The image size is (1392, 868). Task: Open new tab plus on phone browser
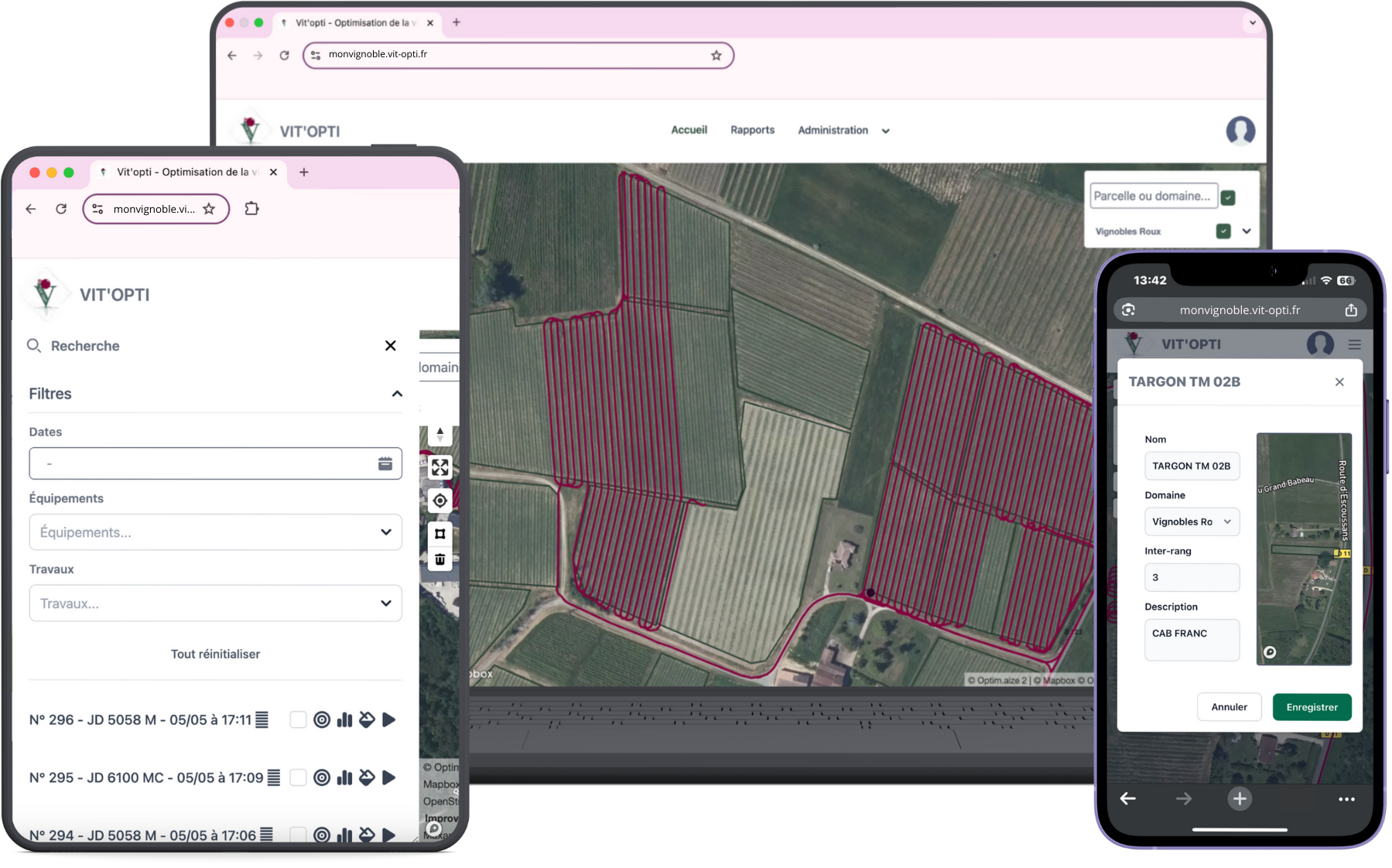click(1240, 798)
